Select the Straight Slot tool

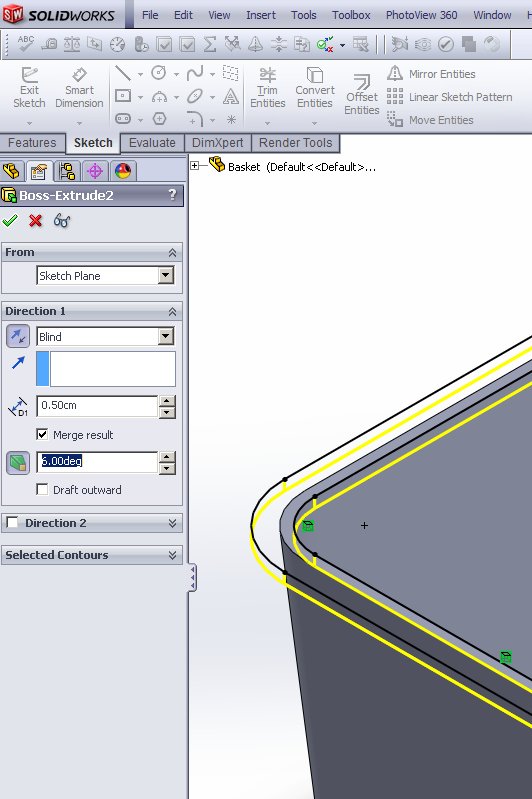[x=123, y=119]
